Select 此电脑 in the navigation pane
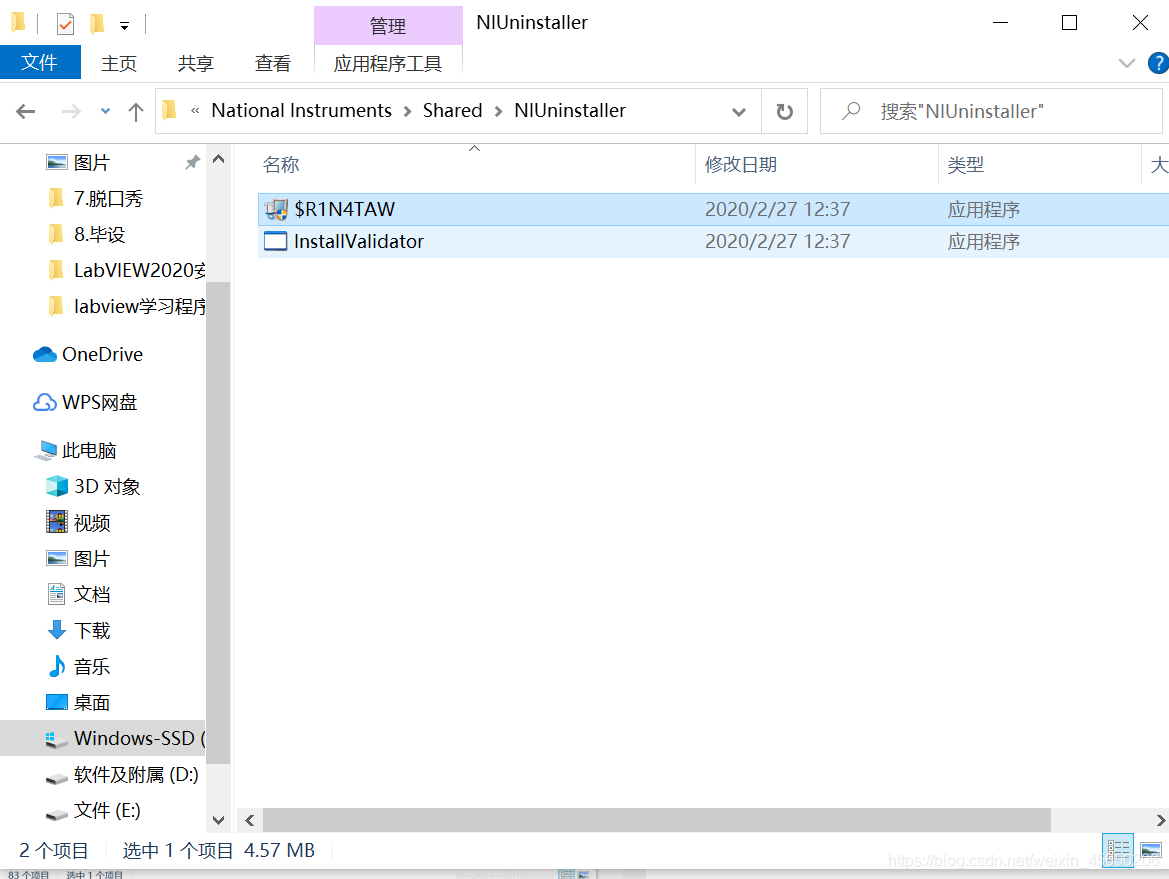 (x=76, y=450)
